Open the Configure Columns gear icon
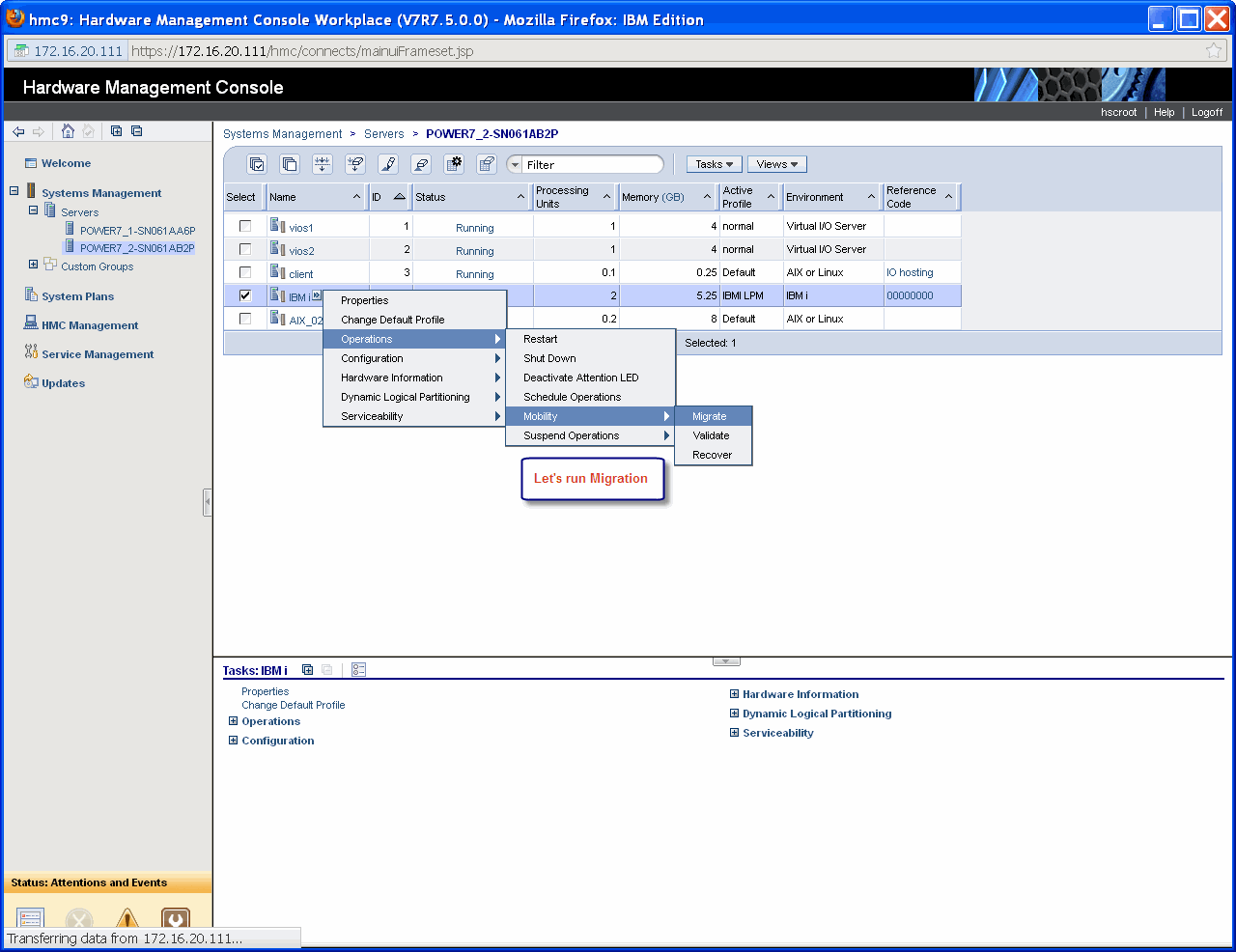 tap(454, 164)
